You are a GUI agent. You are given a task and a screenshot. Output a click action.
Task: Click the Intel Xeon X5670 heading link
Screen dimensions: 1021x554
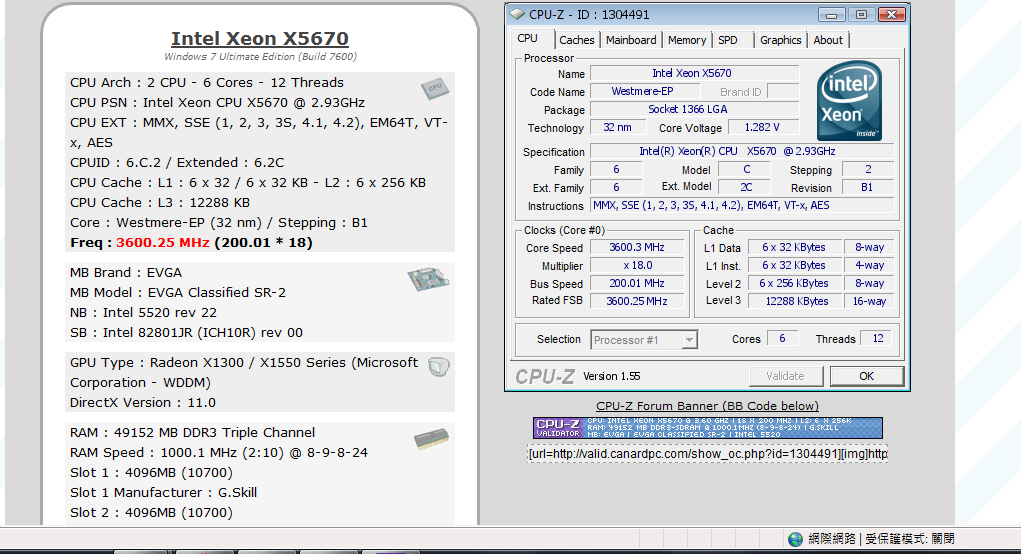coord(260,38)
